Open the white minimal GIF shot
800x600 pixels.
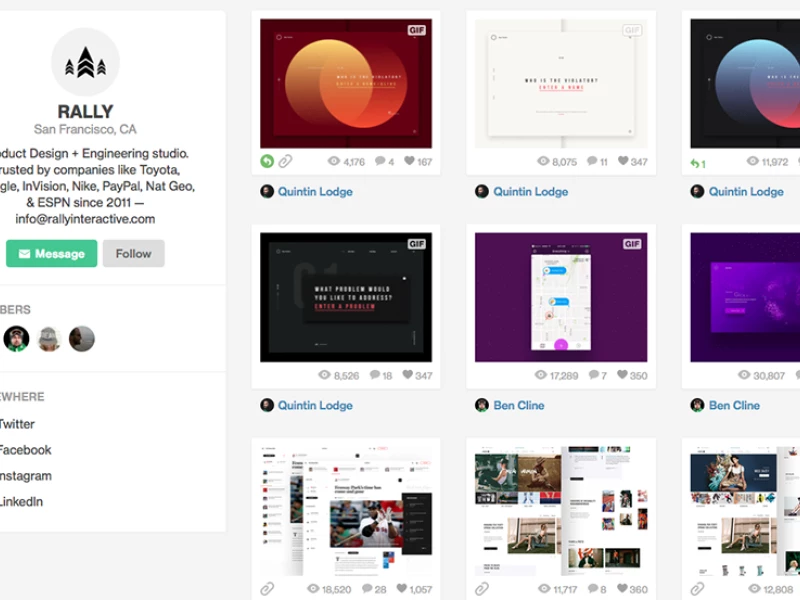click(x=561, y=84)
